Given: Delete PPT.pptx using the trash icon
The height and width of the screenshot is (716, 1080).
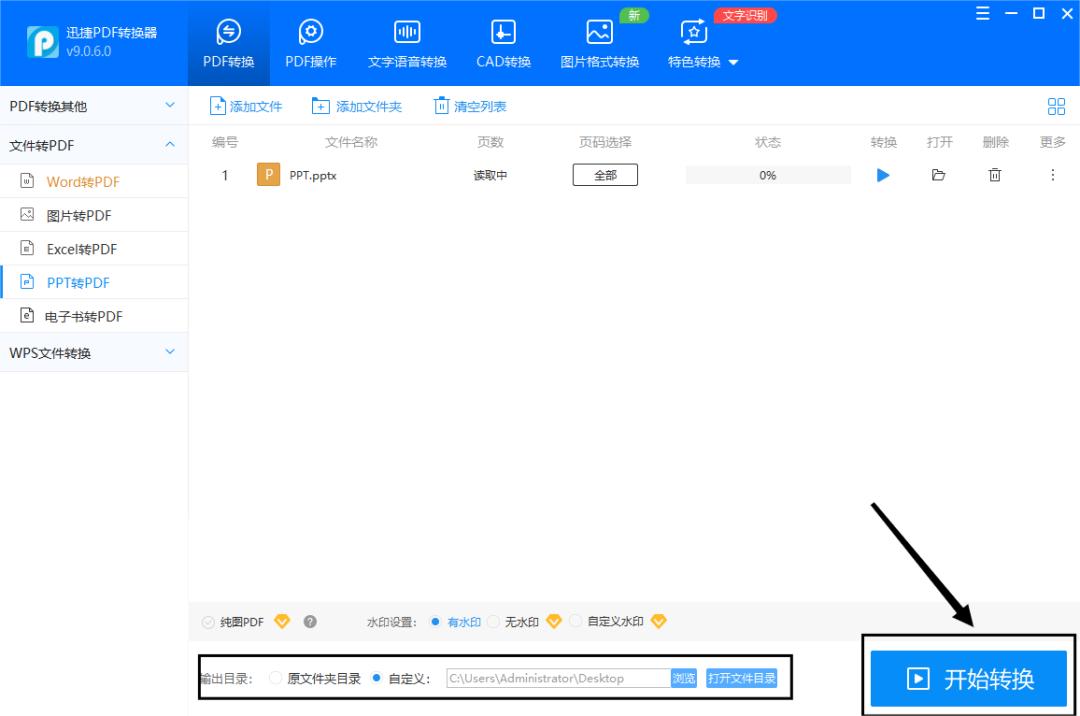Looking at the screenshot, I should click(x=994, y=175).
